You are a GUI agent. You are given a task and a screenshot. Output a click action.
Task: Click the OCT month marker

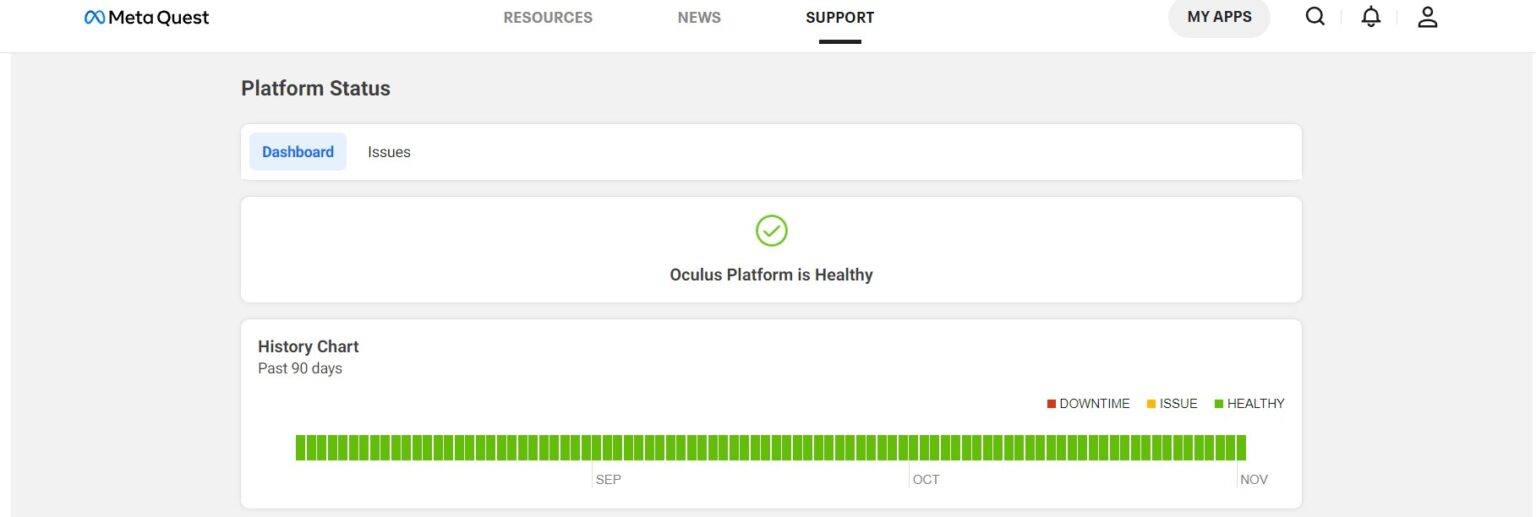coord(926,480)
